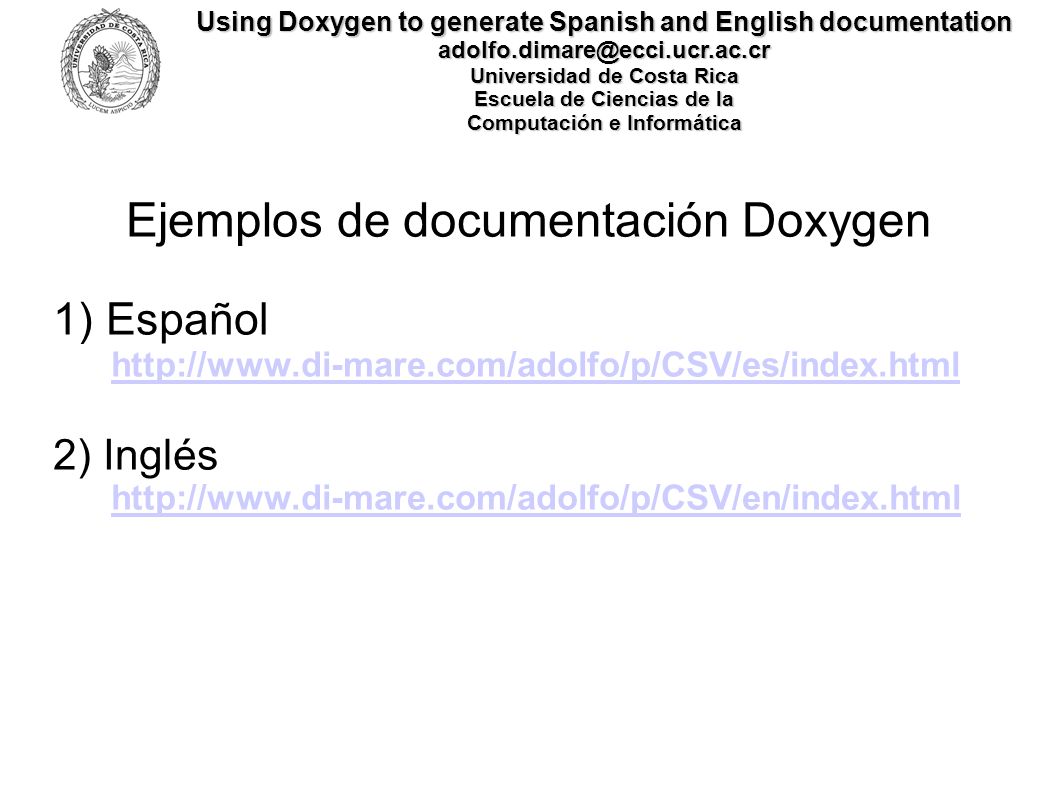The width and height of the screenshot is (1057, 794).
Task: Open the Inglés CSV en/index.html link
Action: coord(536,499)
